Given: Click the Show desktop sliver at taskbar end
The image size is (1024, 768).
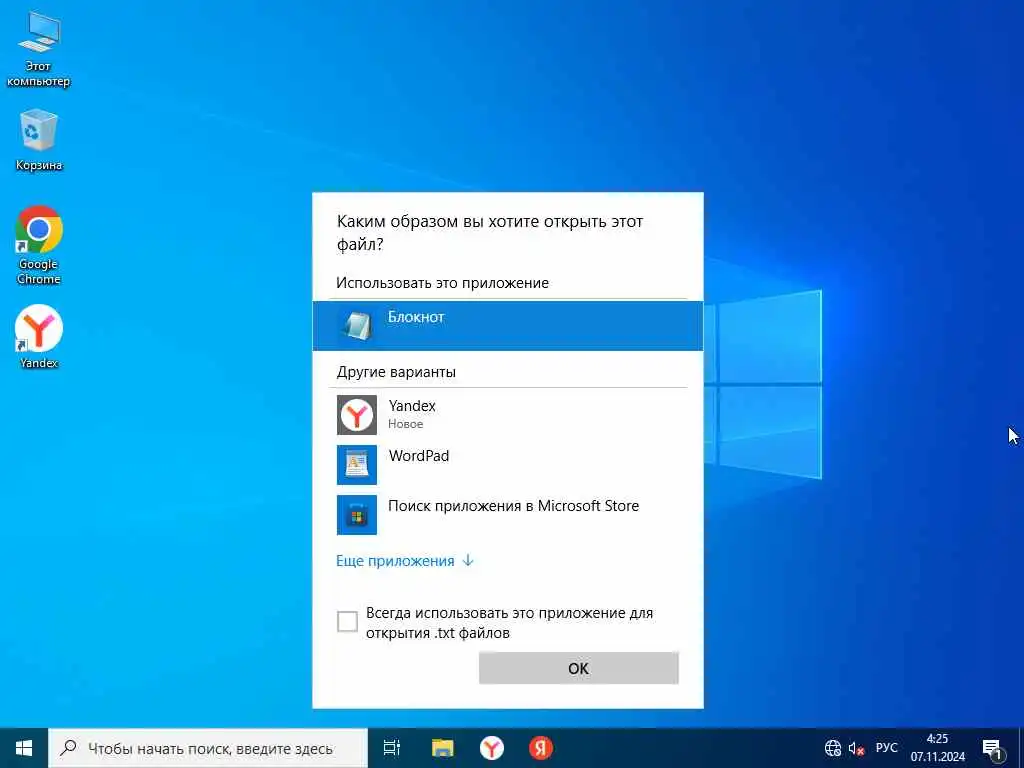Looking at the screenshot, I should pos(1021,748).
